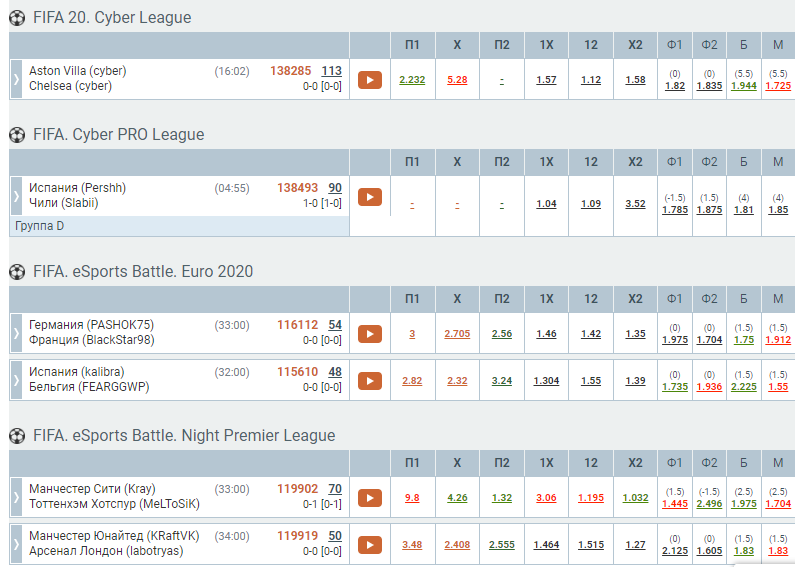Open additional markets count 113

332,71
